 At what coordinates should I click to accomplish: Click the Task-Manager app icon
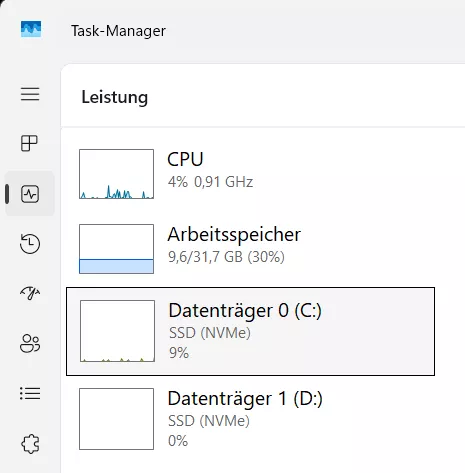coord(31,29)
